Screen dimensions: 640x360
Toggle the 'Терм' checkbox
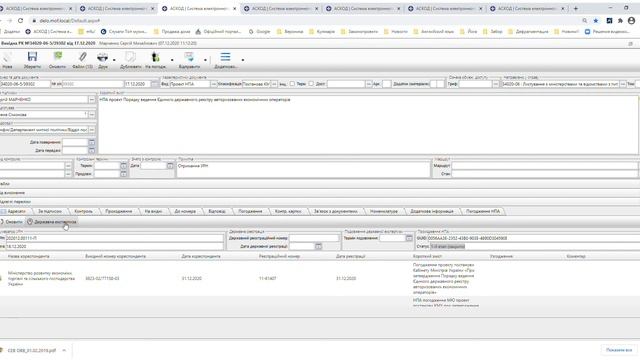click(292, 84)
